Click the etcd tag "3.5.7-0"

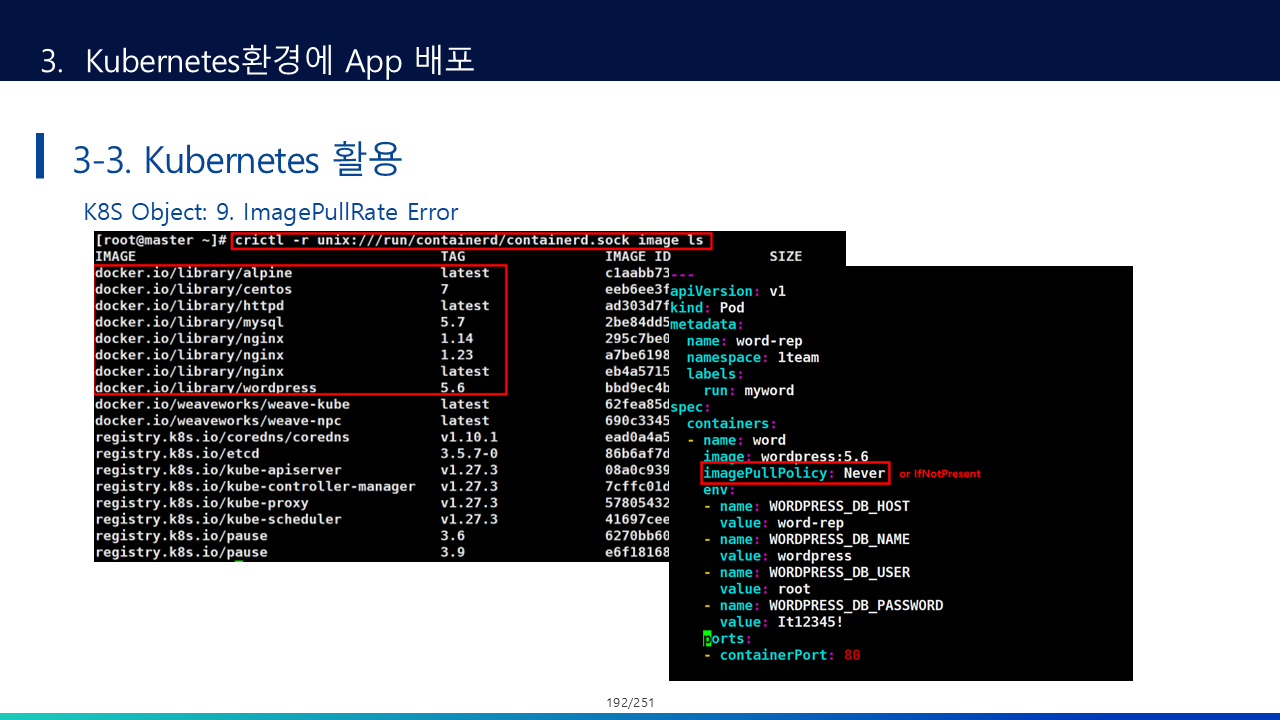pos(469,454)
